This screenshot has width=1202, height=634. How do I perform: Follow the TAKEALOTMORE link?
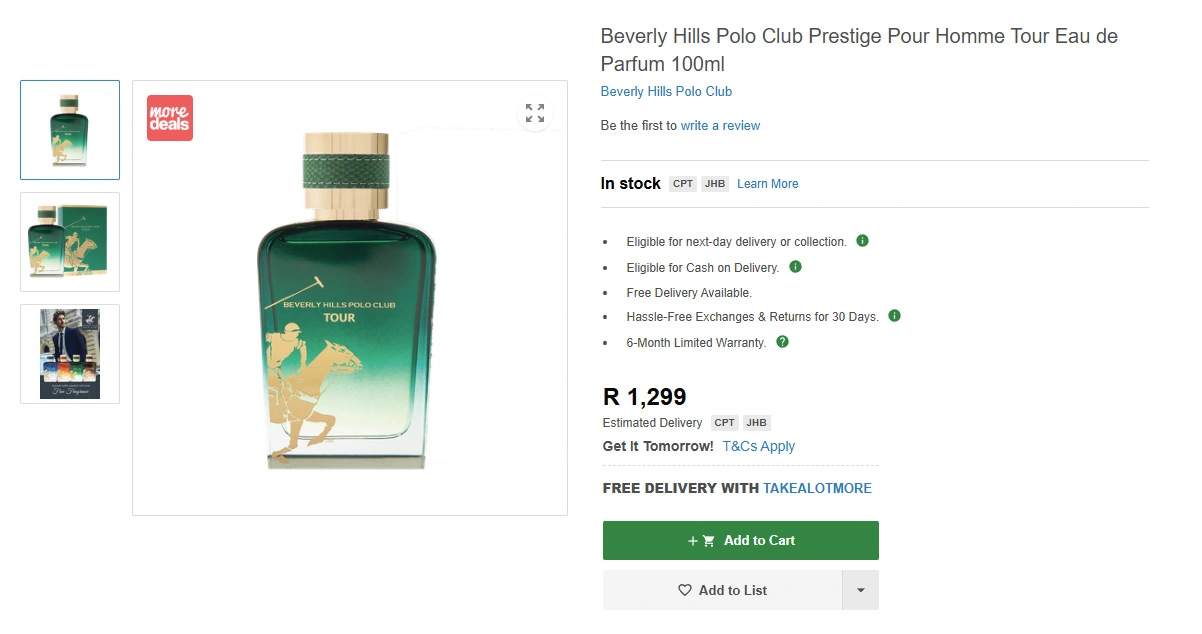click(x=817, y=488)
